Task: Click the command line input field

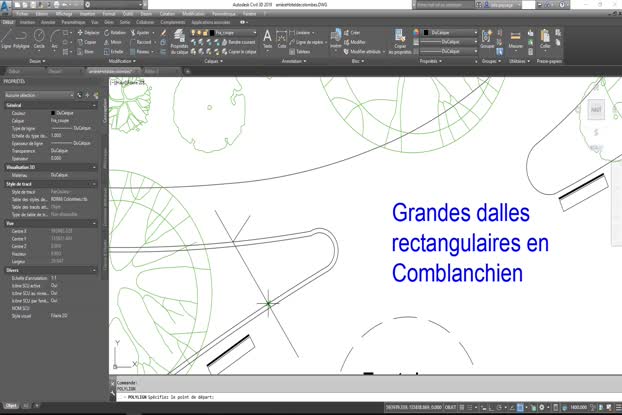Action: (x=369, y=397)
